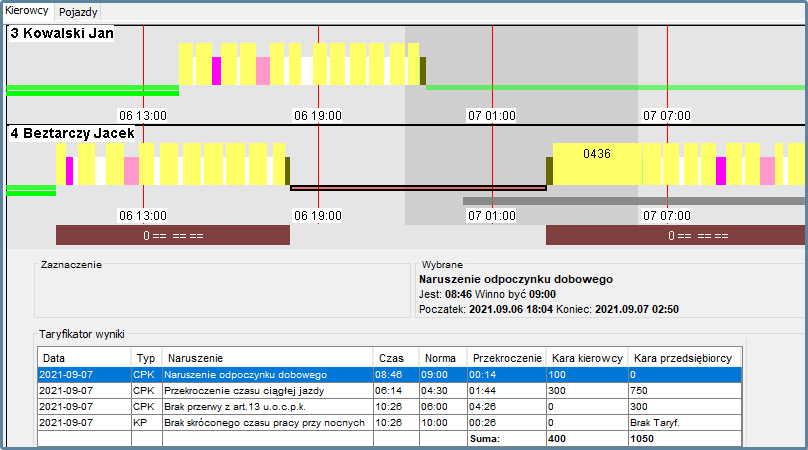Open the Pojazdy tab
The height and width of the screenshot is (450, 808).
[x=78, y=12]
